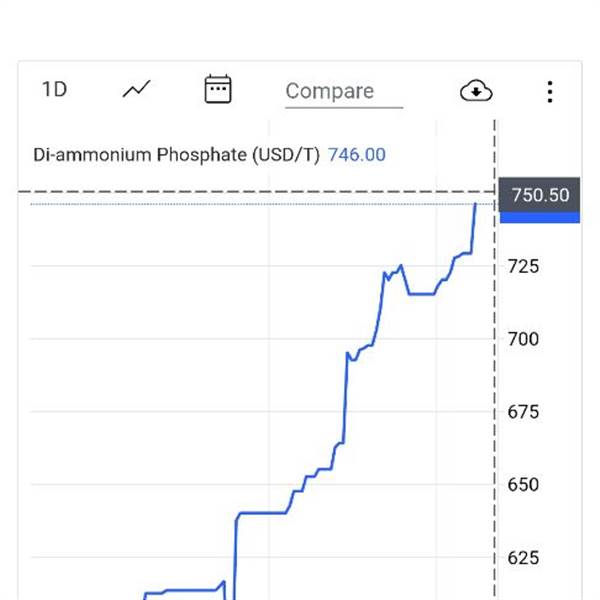The image size is (600, 600).
Task: Click the dashed horizontal crosshair line
Action: point(256,191)
